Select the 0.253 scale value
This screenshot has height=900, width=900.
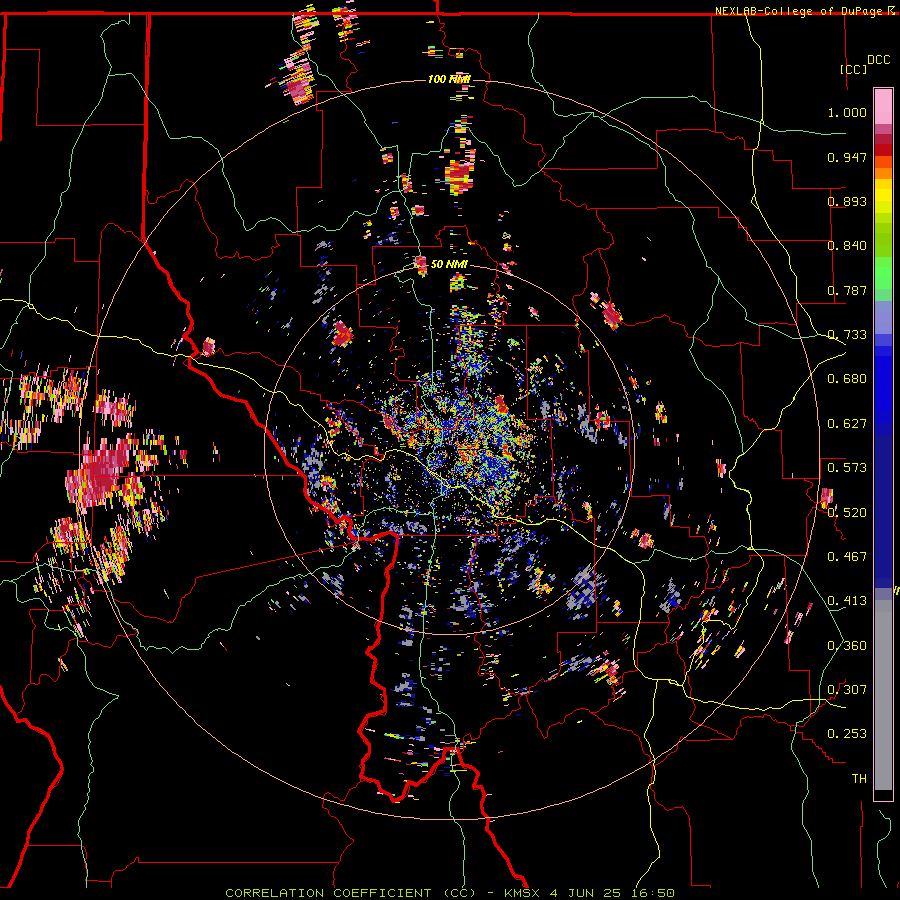(x=847, y=734)
